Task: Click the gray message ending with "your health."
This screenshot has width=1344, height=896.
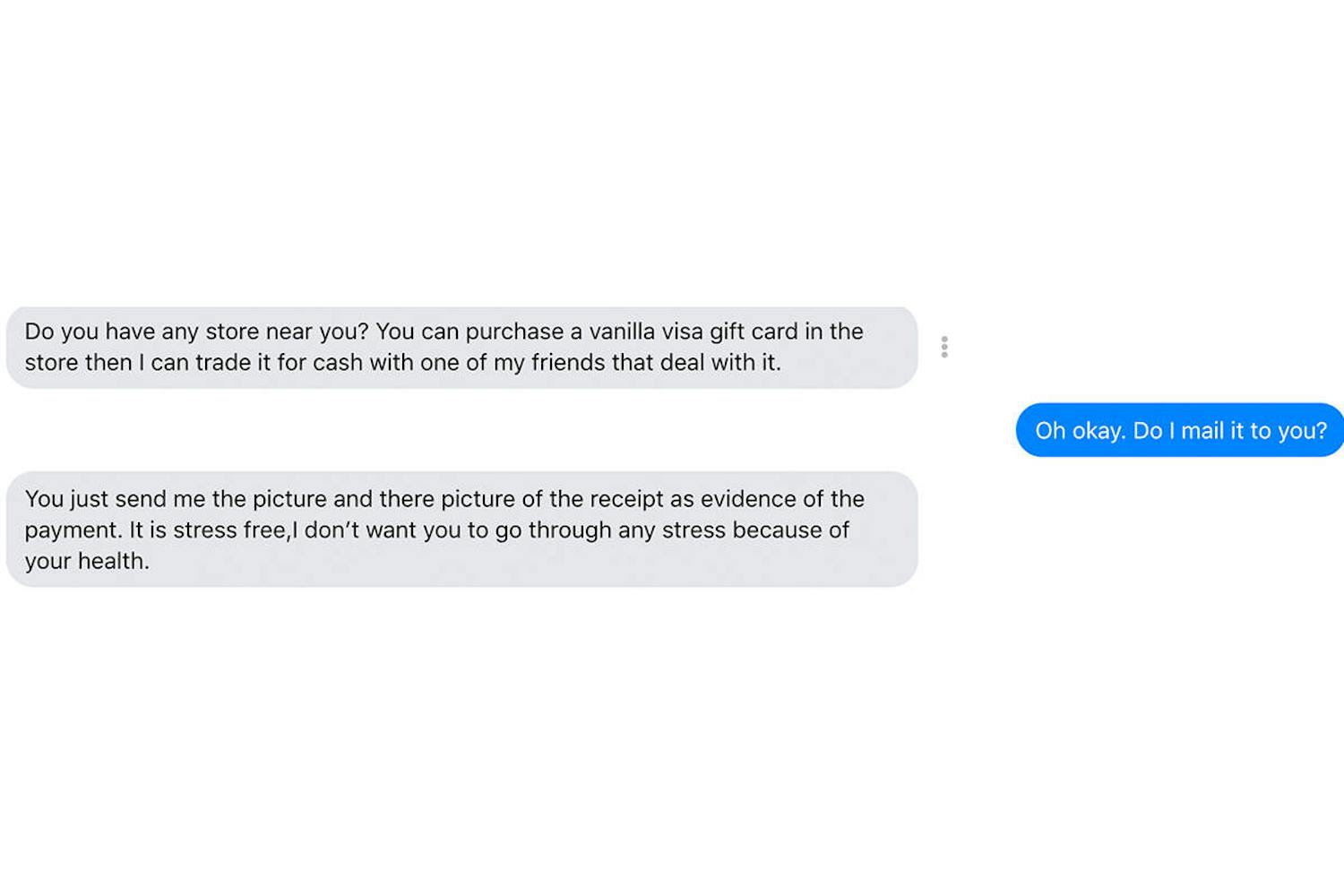Action: tap(461, 530)
